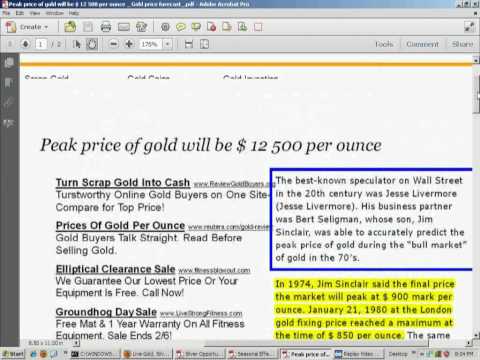Viewport: 480px width, 360px height.
Task: Open the Tools pane
Action: click(x=384, y=44)
